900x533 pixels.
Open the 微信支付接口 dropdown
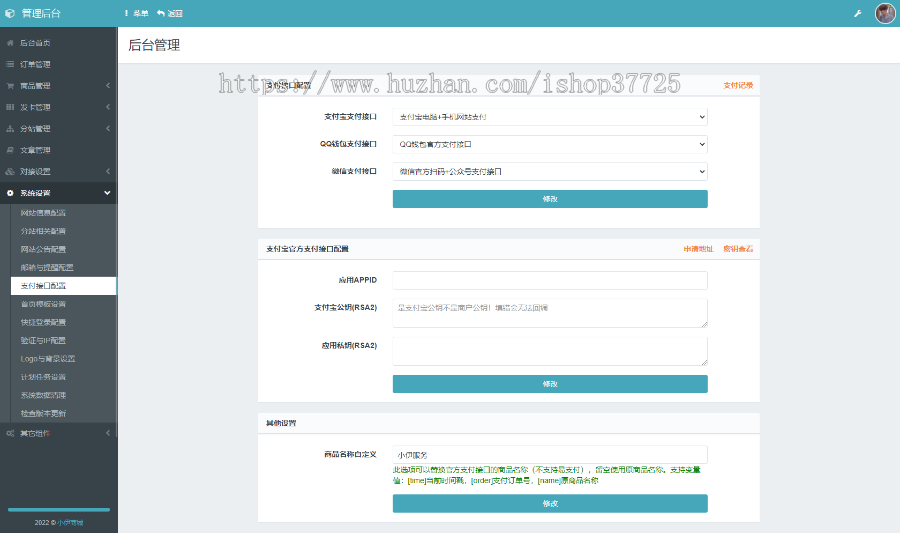(x=549, y=171)
